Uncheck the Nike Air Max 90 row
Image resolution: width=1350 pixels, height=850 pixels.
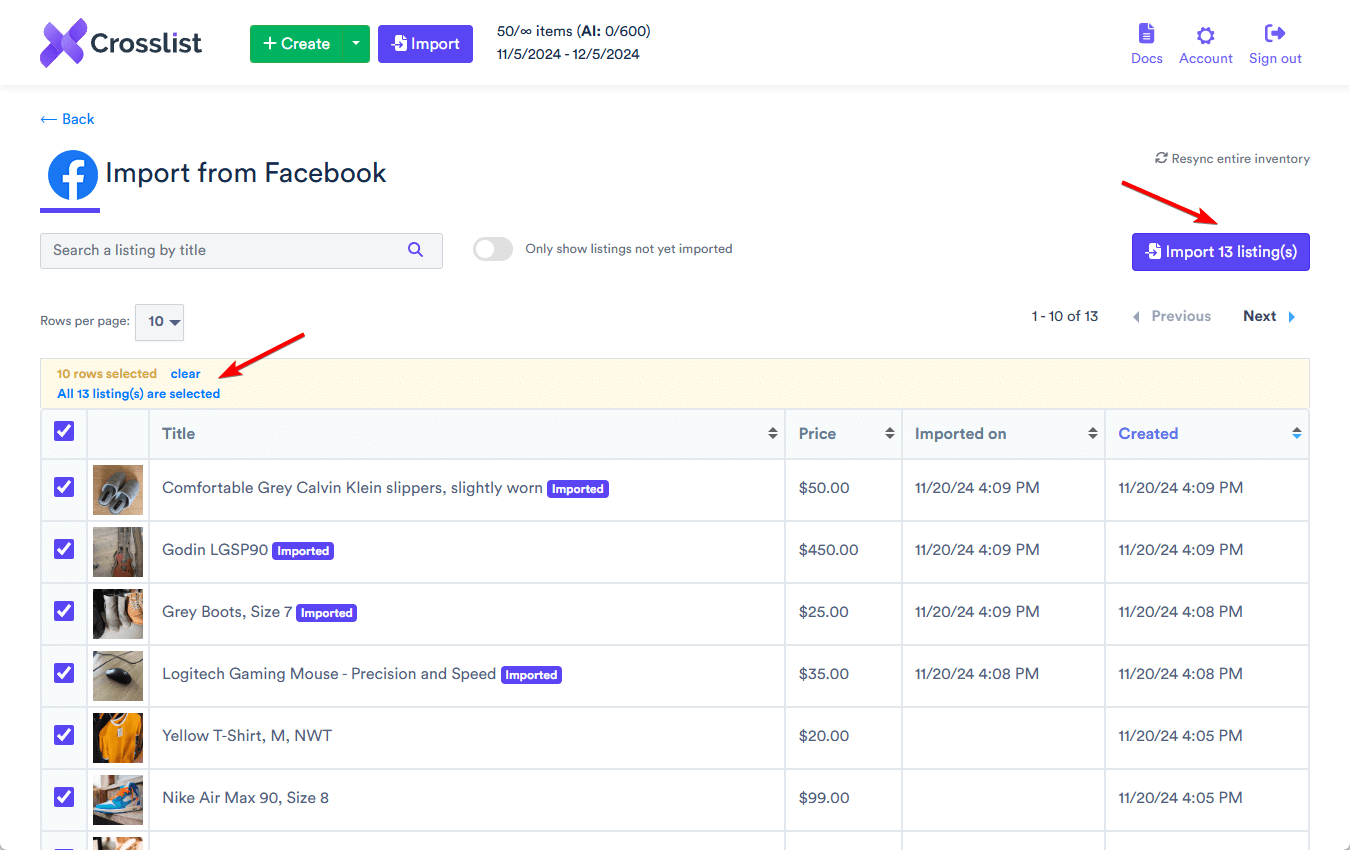[x=64, y=797]
